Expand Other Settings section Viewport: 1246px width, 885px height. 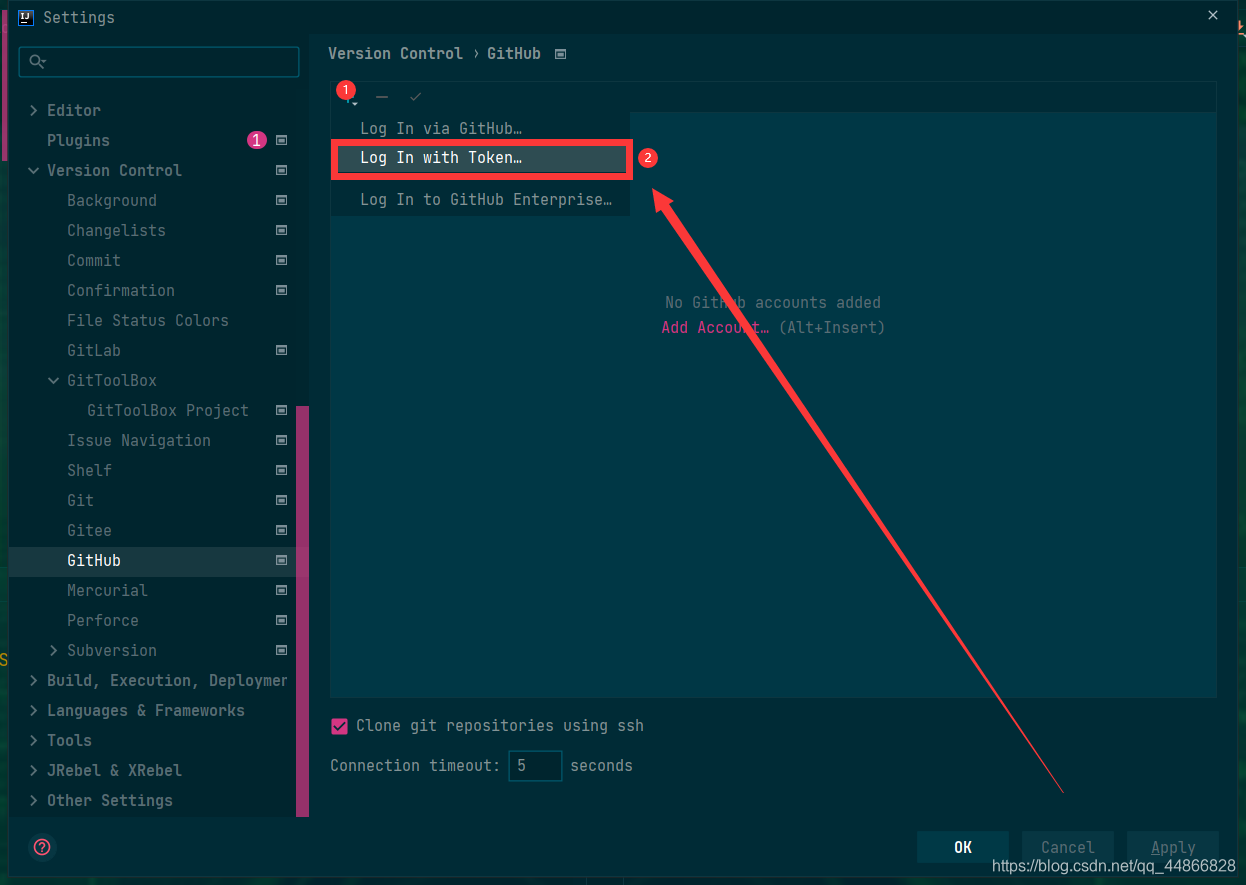[34, 800]
